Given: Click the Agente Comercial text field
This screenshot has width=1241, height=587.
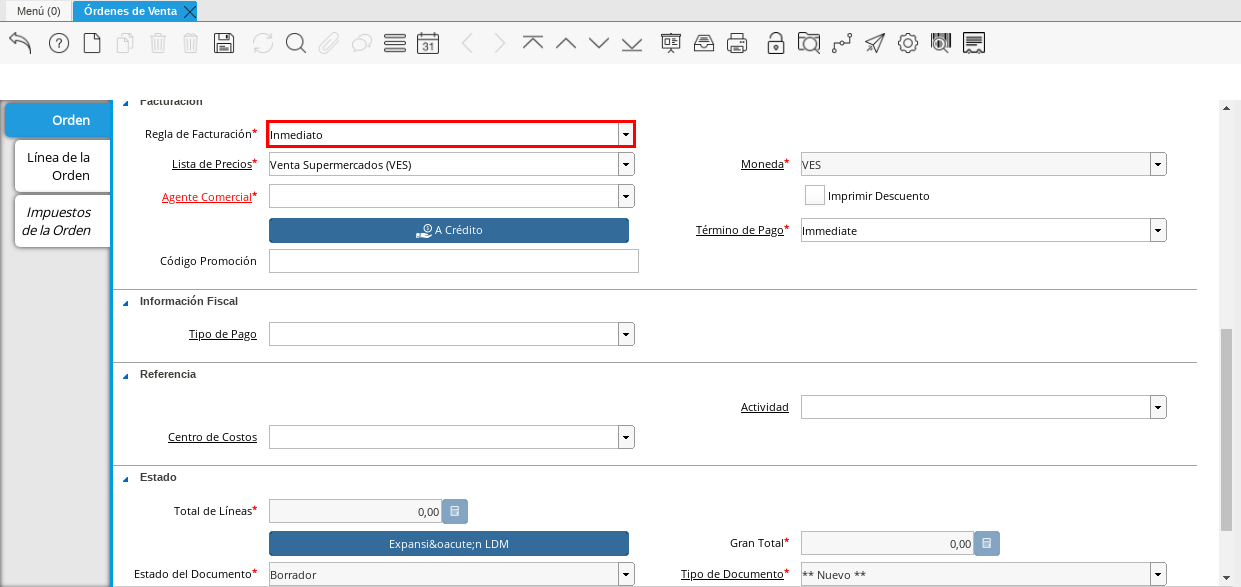Looking at the screenshot, I should click(444, 196).
